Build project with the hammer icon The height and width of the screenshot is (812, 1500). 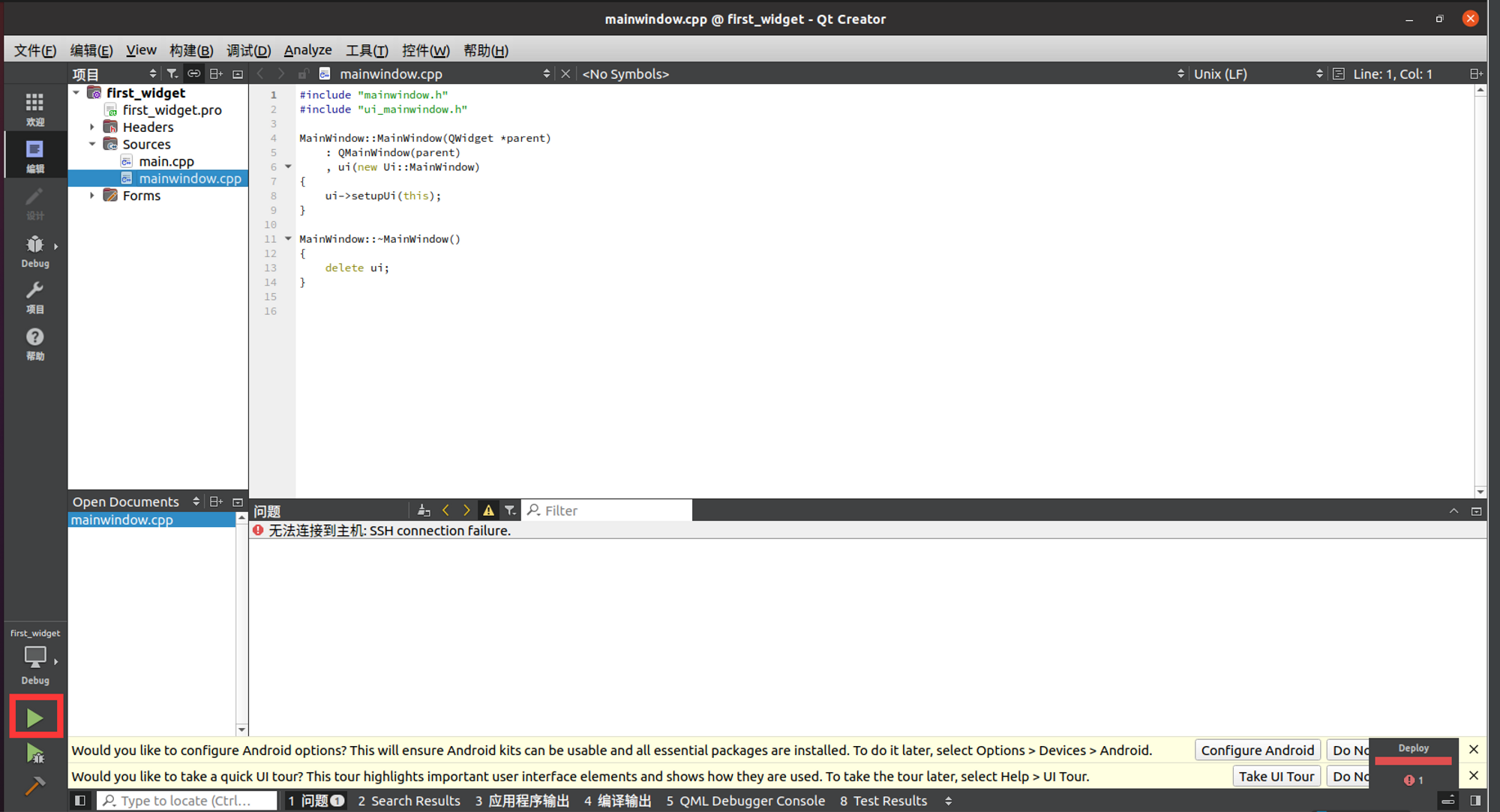[x=35, y=785]
